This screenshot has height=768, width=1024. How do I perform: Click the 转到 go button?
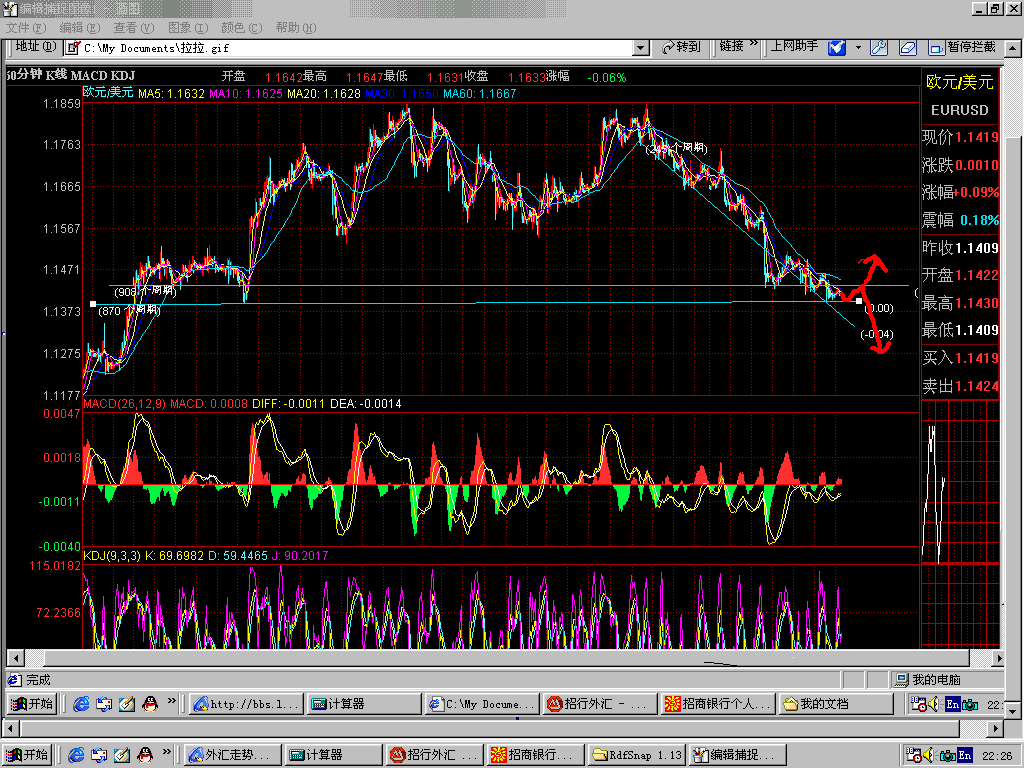[680, 47]
